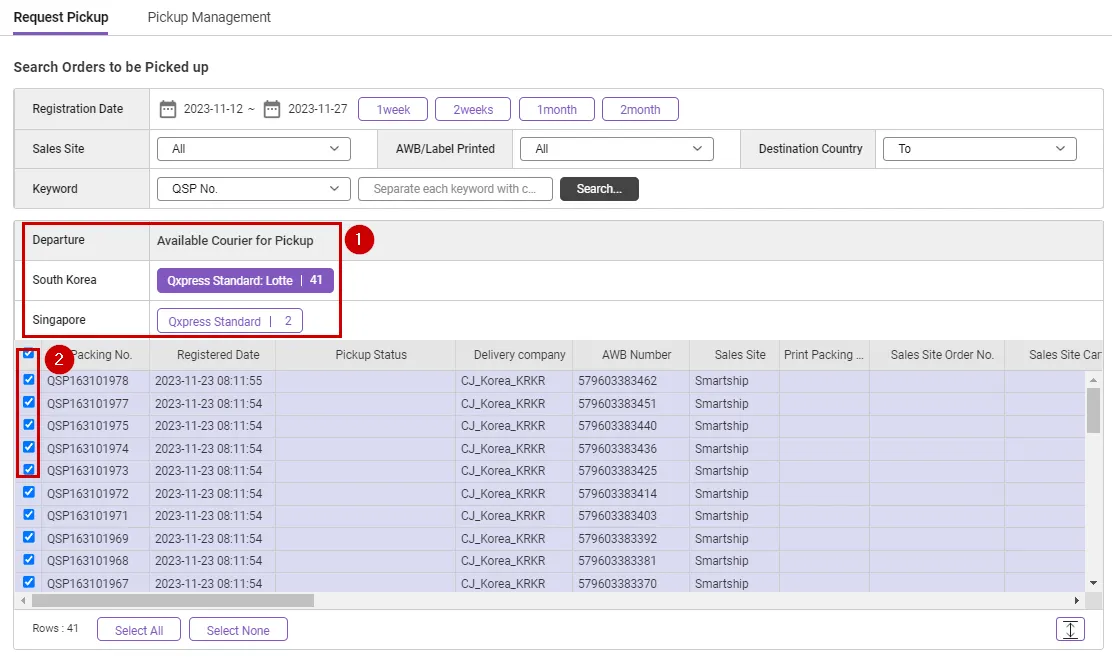Open the end date calendar icon

272,109
